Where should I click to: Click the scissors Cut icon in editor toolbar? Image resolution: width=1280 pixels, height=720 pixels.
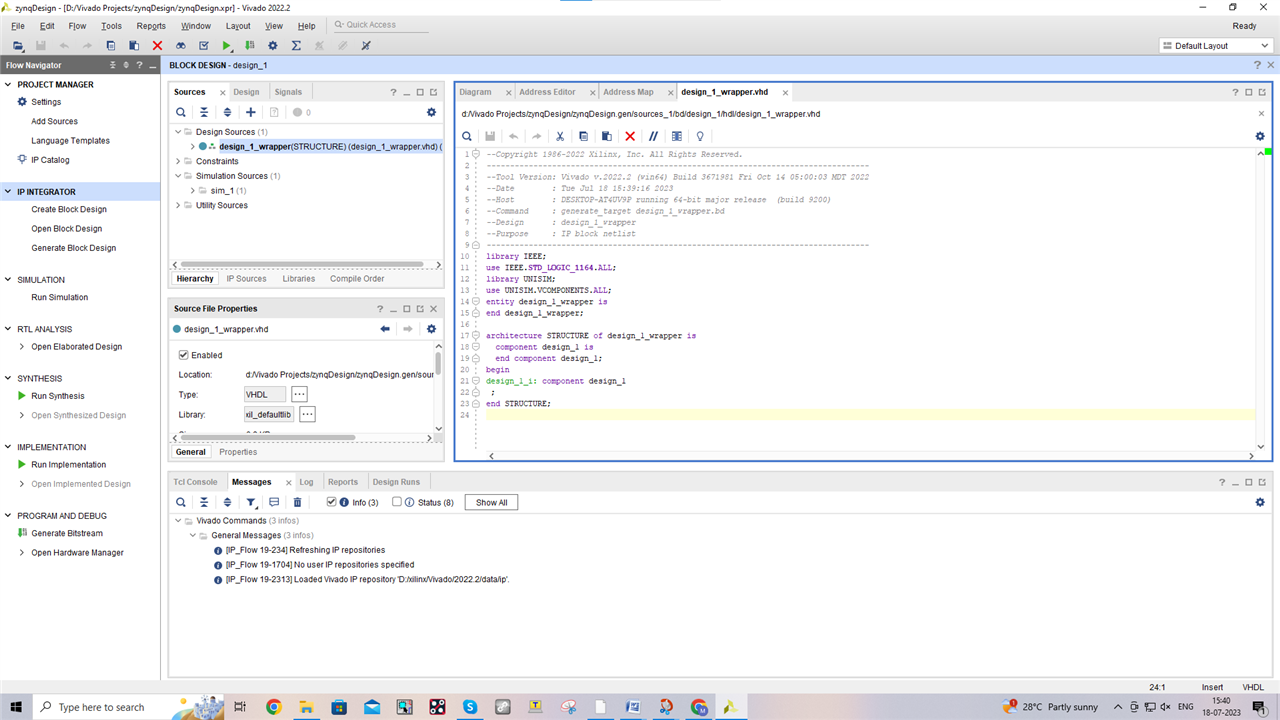(560, 136)
